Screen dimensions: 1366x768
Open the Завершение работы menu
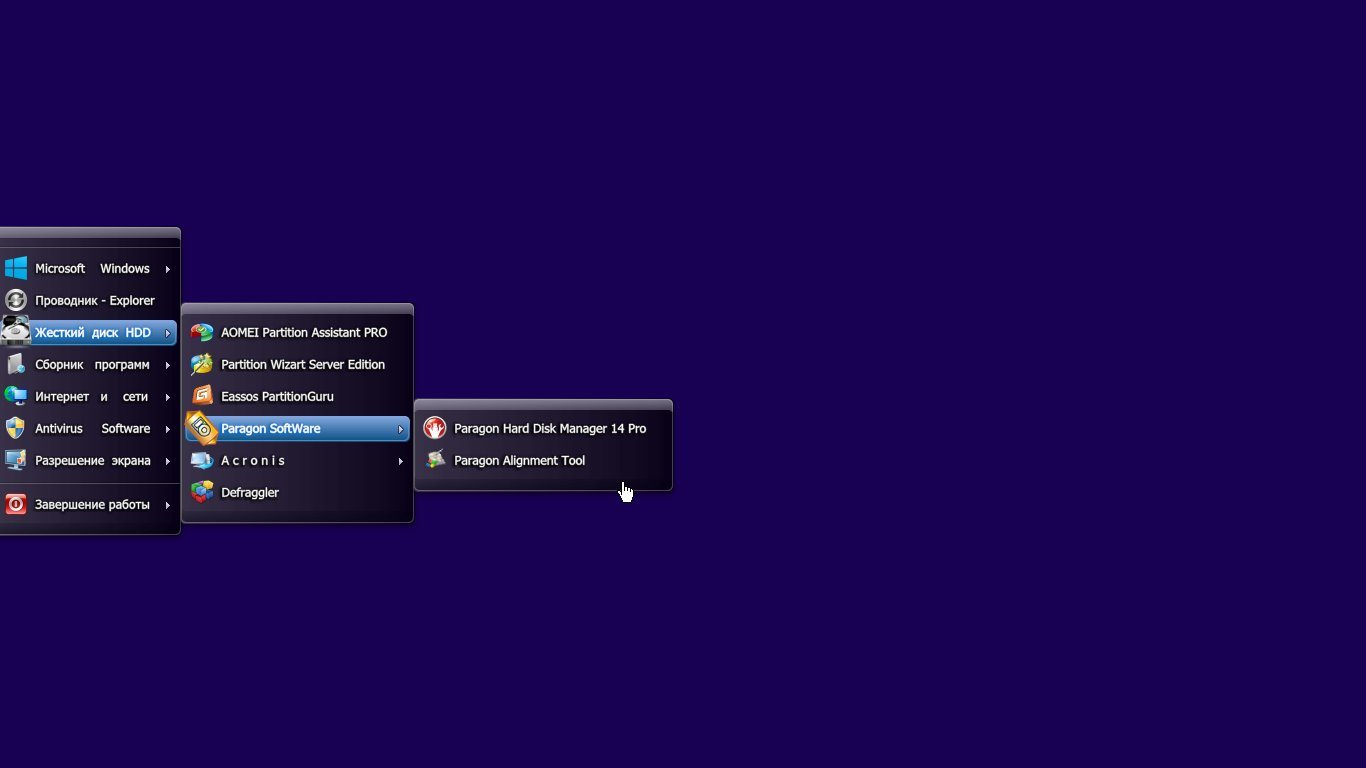pos(89,504)
